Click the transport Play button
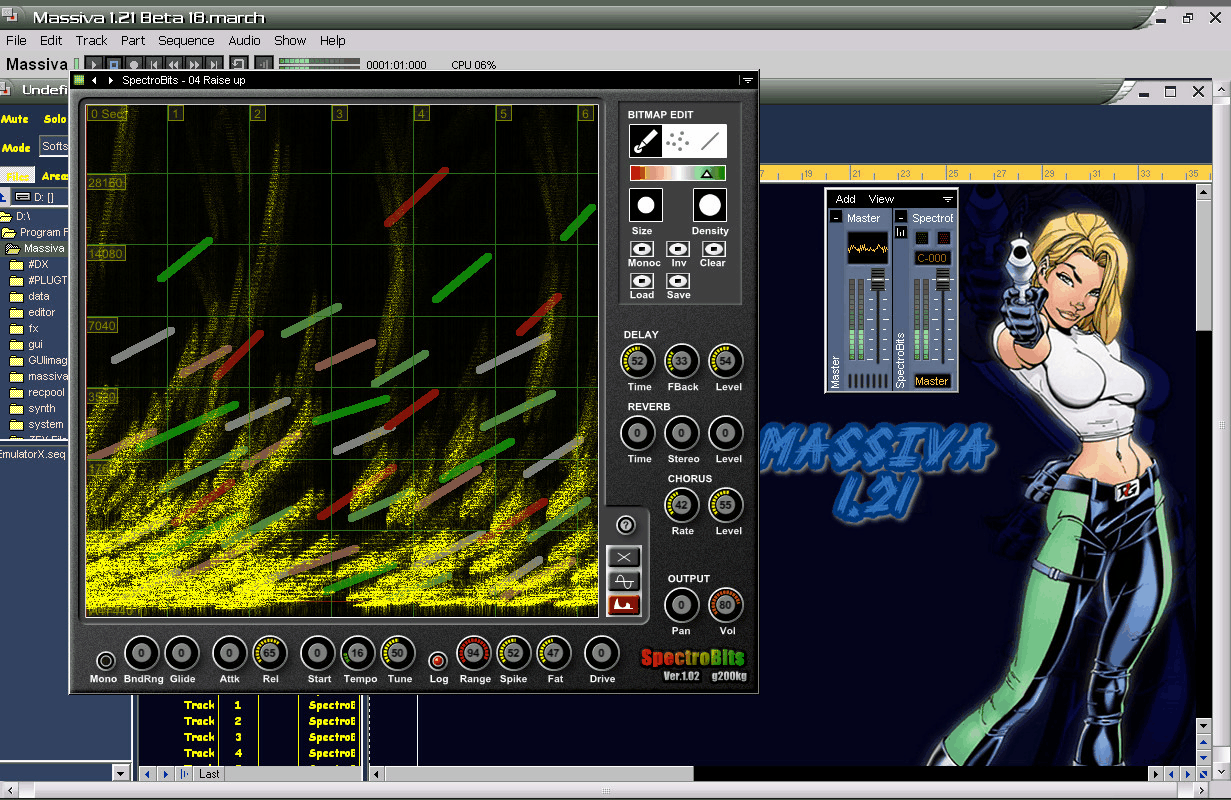The height and width of the screenshot is (800, 1231). point(94,65)
